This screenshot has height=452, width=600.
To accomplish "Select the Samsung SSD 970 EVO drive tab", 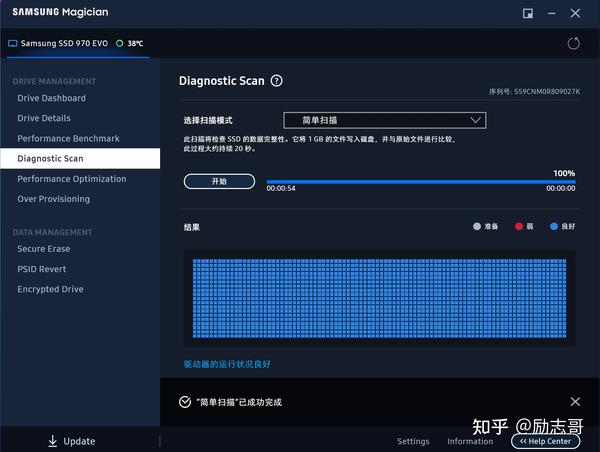I will tap(78, 43).
